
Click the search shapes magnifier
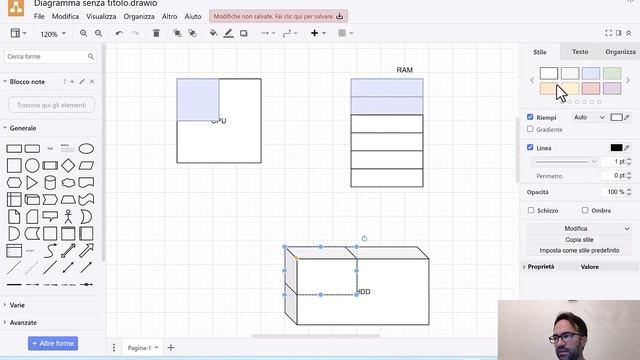[91, 56]
